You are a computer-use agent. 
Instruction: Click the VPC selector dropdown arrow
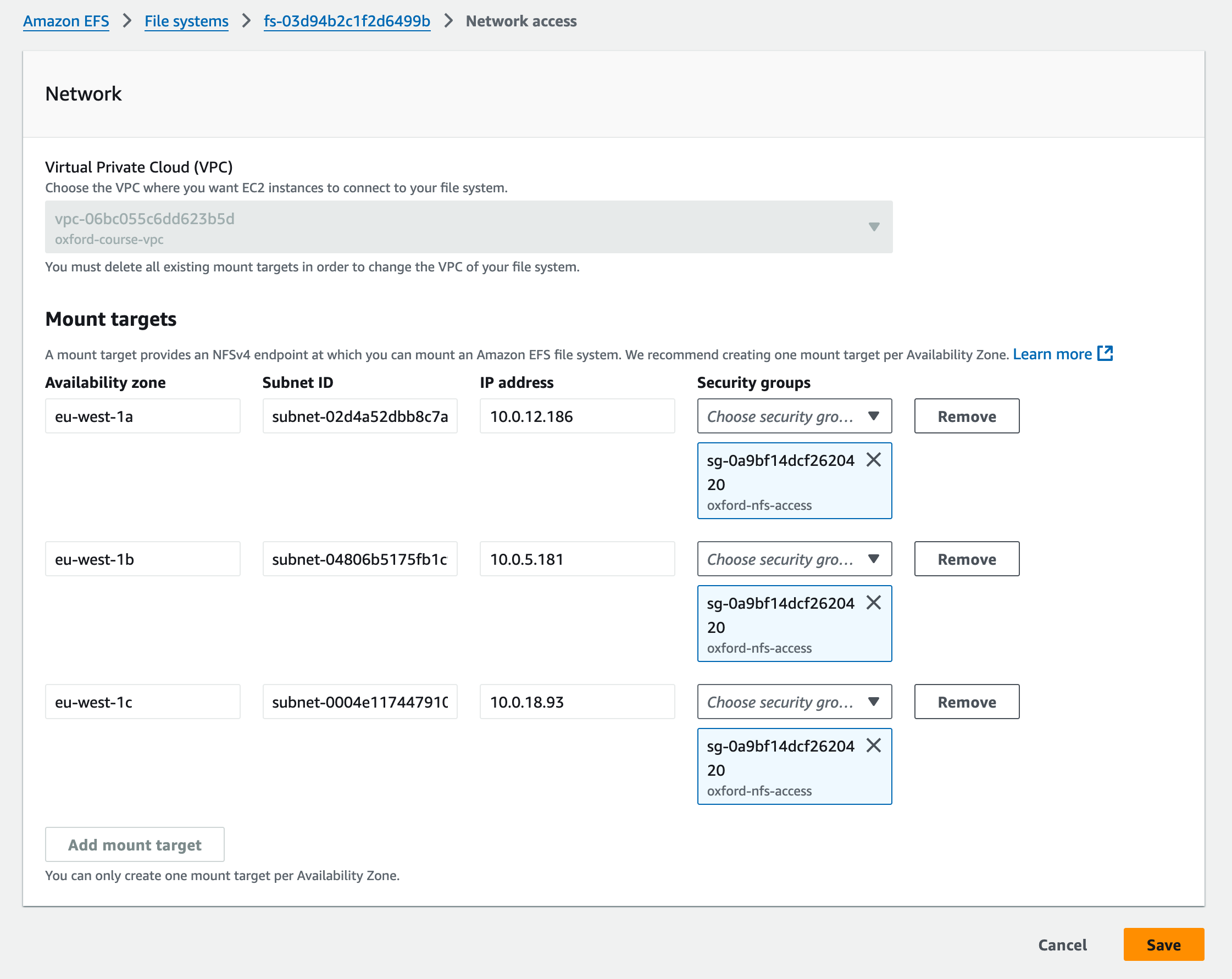[x=873, y=227]
